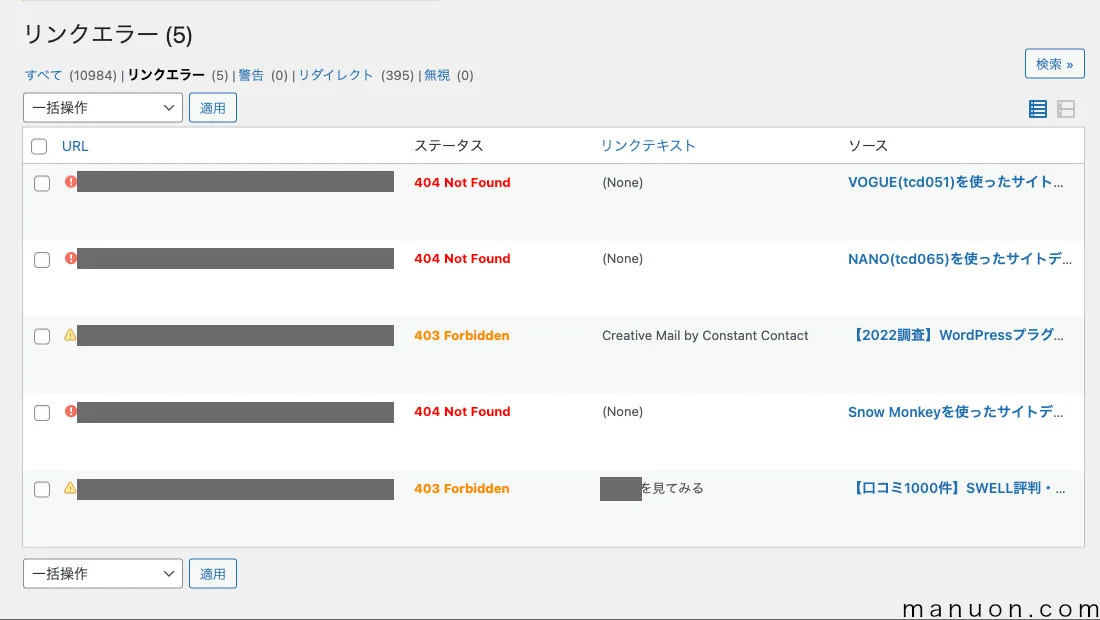Open the bottom 一括操作 bulk actions dropdown
This screenshot has height=620, width=1100.
[102, 573]
